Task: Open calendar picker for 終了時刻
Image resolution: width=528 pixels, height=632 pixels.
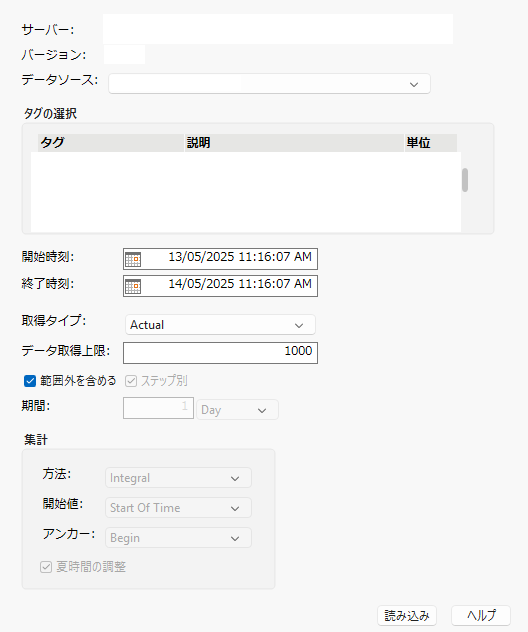Action: pos(133,286)
